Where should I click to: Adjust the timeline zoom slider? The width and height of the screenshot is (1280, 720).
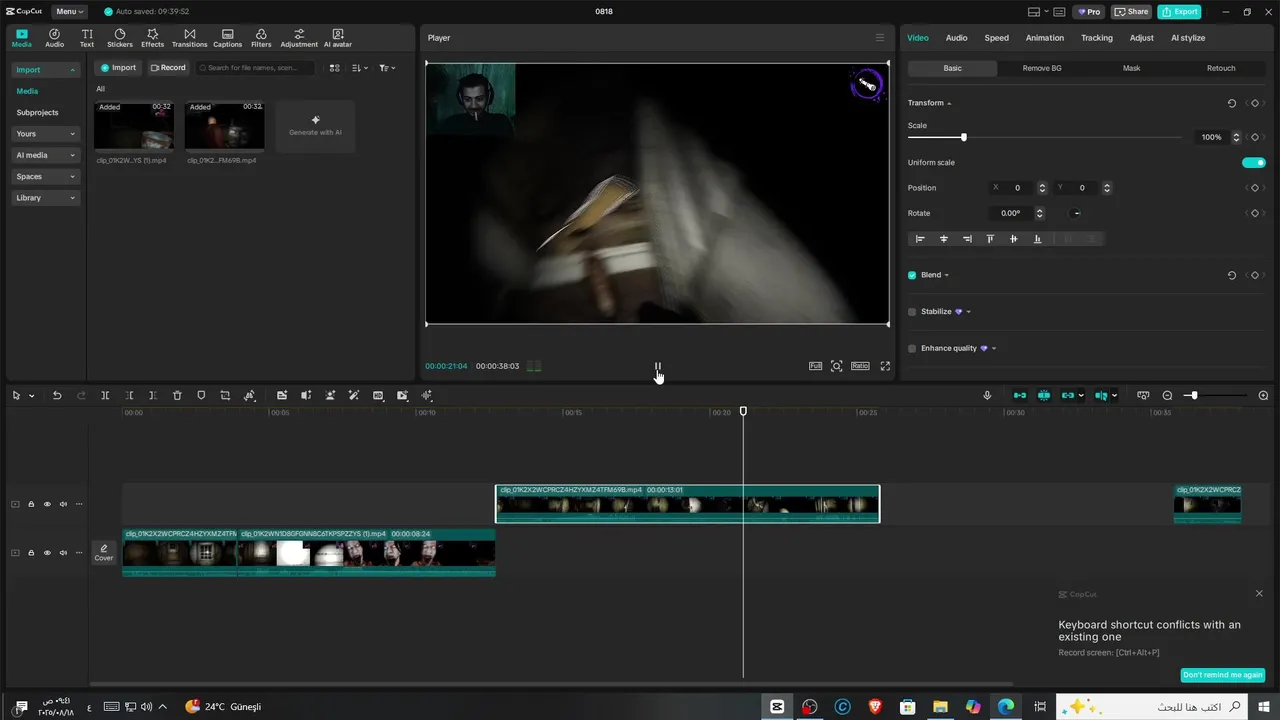(x=1194, y=396)
